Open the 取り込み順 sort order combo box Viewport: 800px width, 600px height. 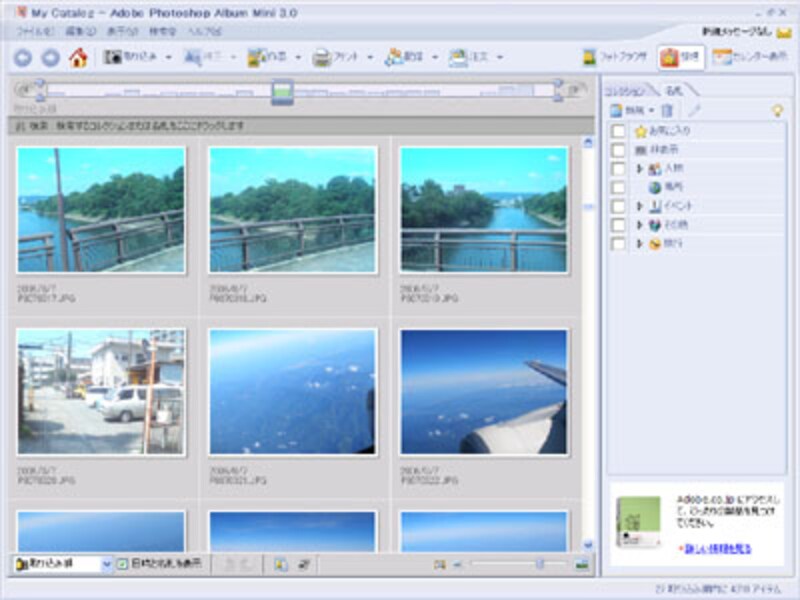[63, 564]
